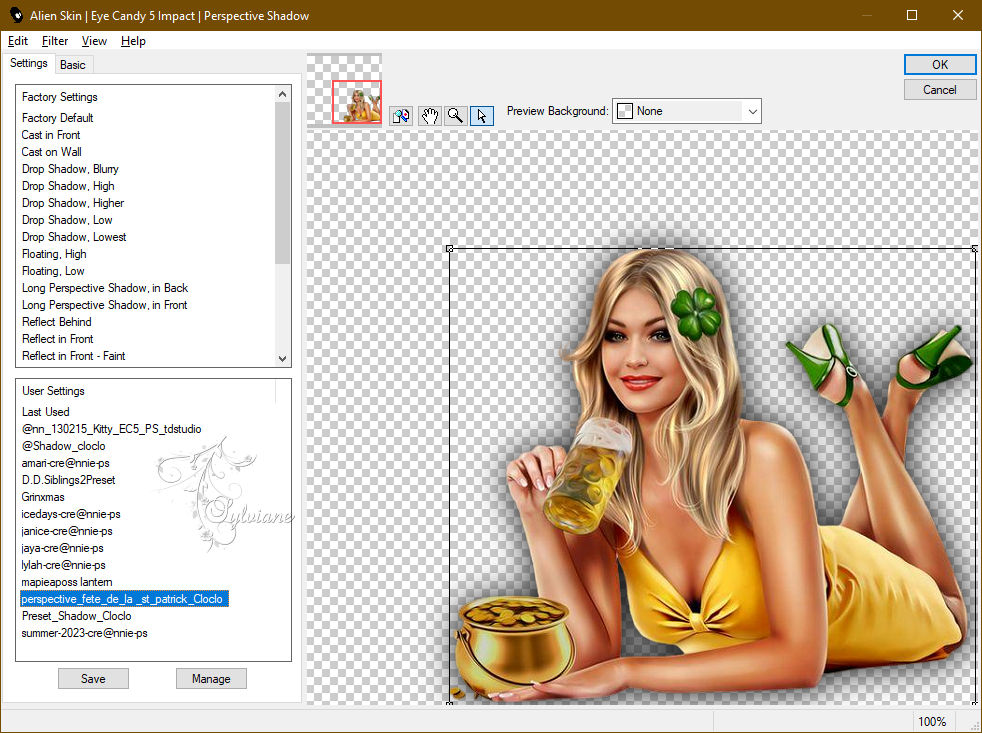Select Drop Shadow, Higher preset
This screenshot has width=982, height=733.
[x=73, y=202]
